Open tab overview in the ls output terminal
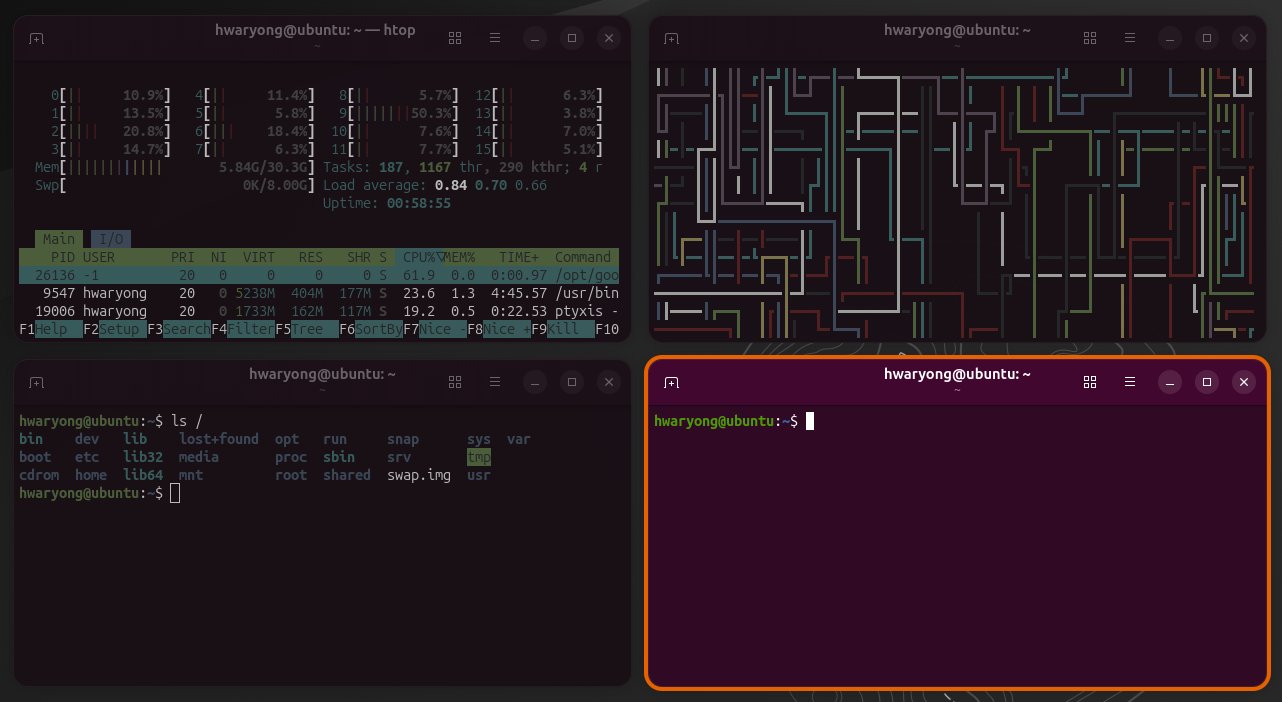This screenshot has width=1282, height=702. 455,381
